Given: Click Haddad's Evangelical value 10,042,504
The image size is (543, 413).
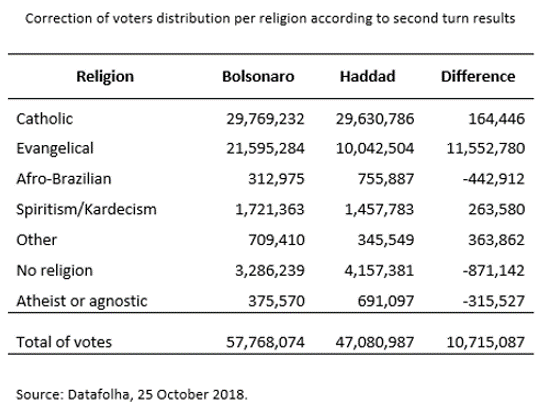Looking at the screenshot, I should [x=375, y=149].
